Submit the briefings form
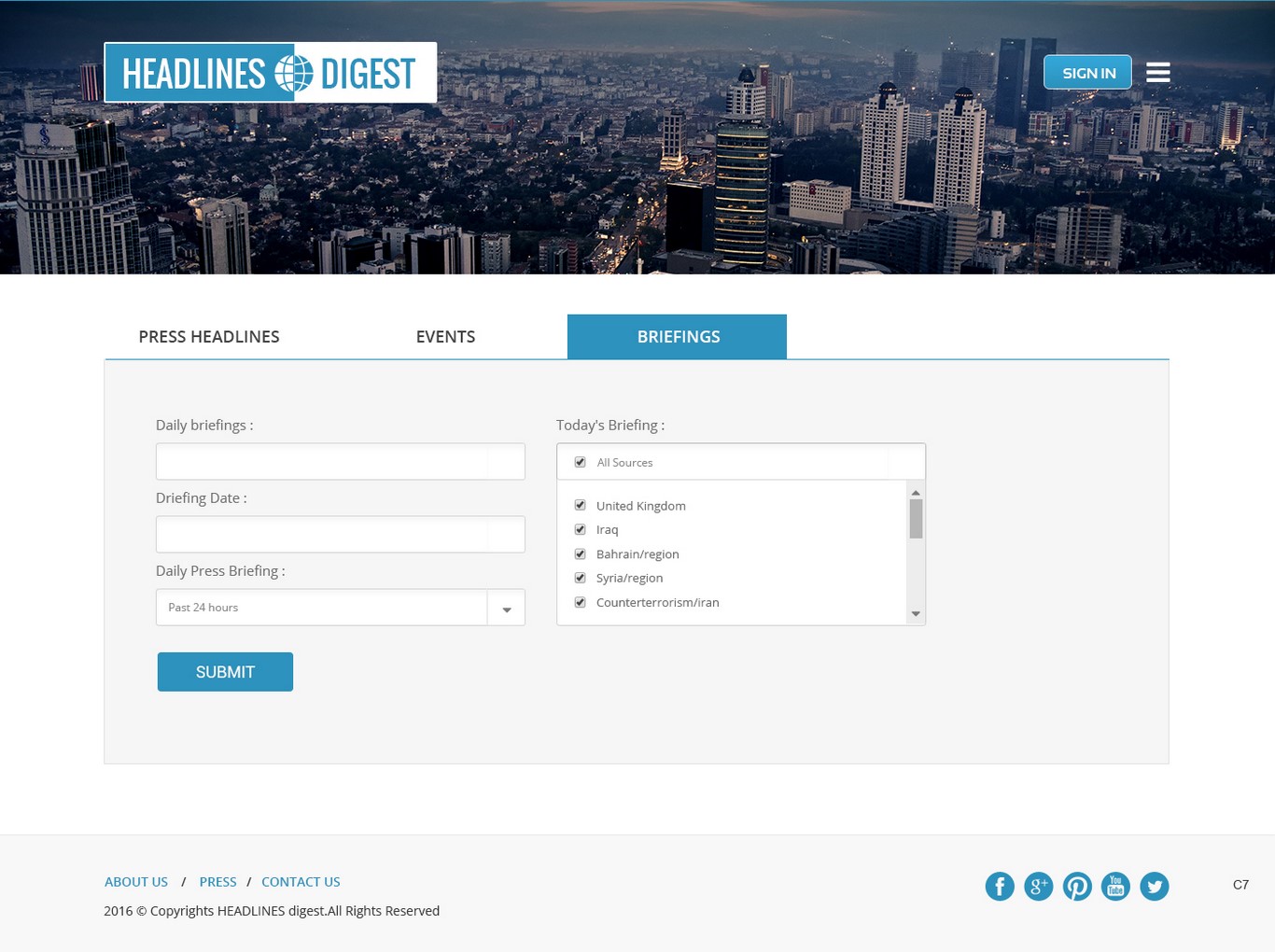The height and width of the screenshot is (952, 1275). pos(225,672)
